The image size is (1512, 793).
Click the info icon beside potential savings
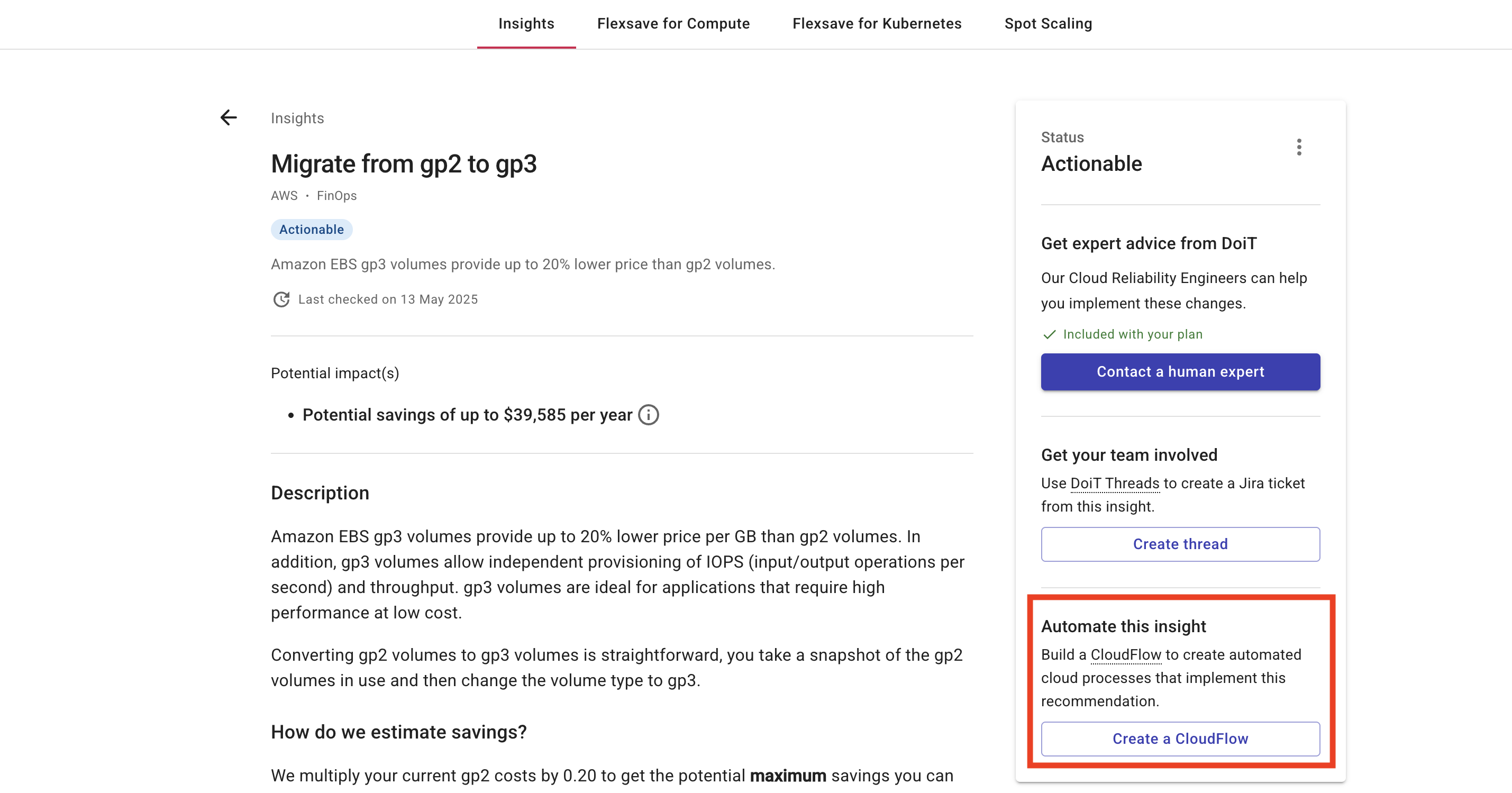(x=648, y=415)
